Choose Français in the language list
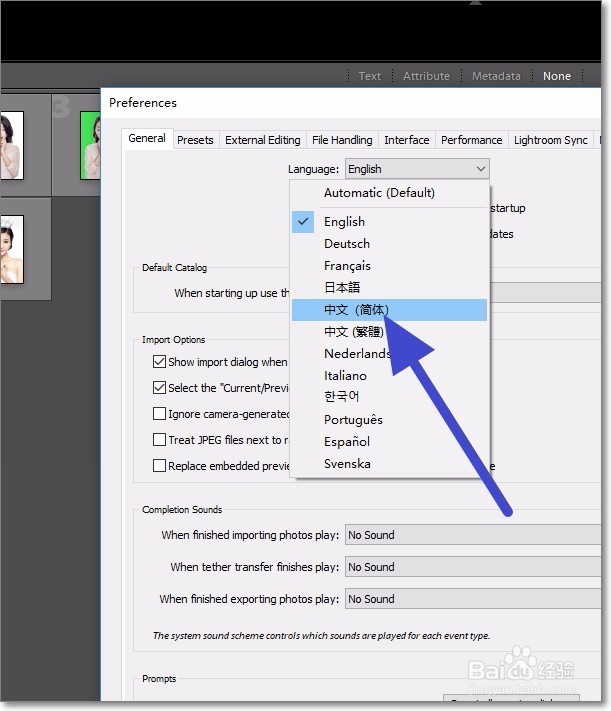The image size is (611, 711). (389, 266)
